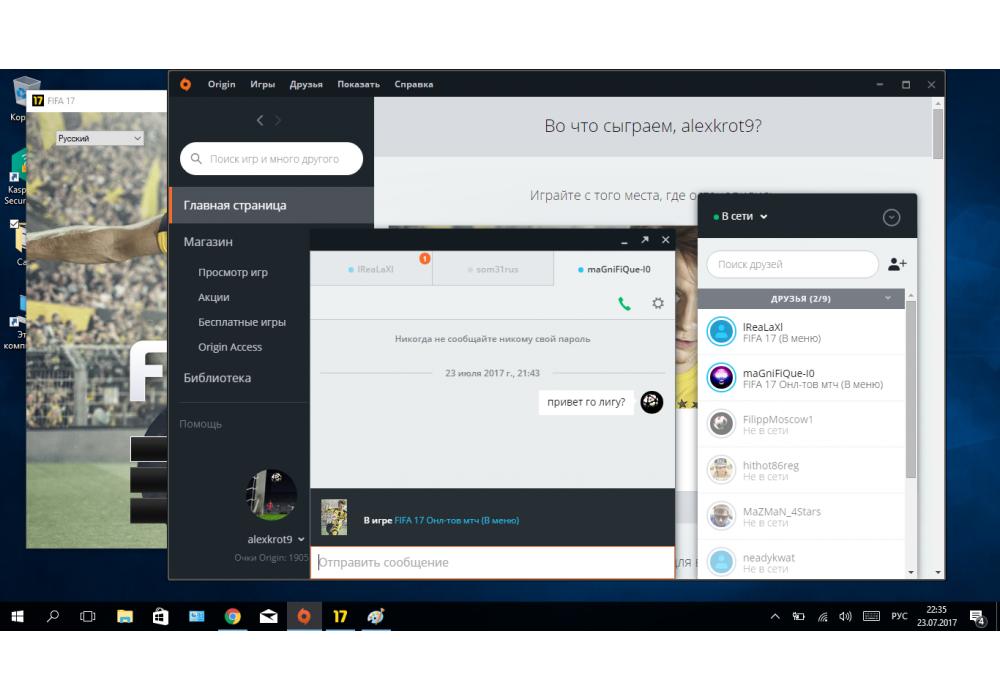This screenshot has width=1000, height=700.
Task: Open Mail app from the taskbar
Action: [x=268, y=616]
